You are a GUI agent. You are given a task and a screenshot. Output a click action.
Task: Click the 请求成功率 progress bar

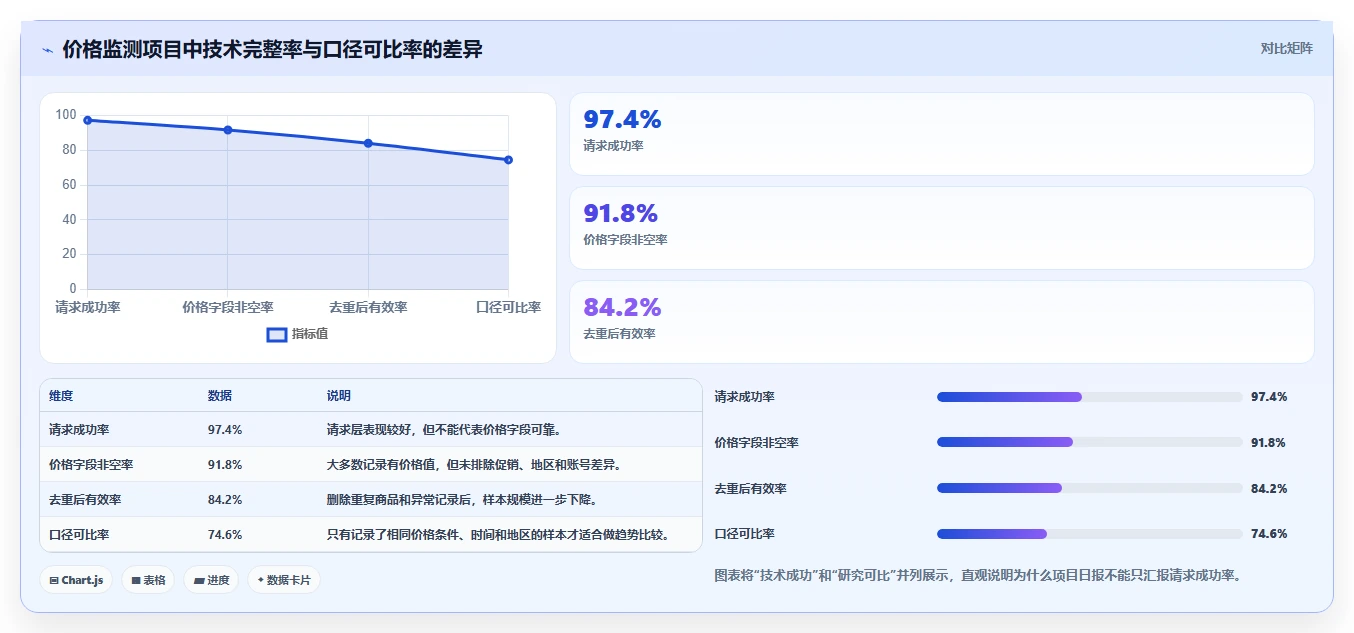(1089, 397)
